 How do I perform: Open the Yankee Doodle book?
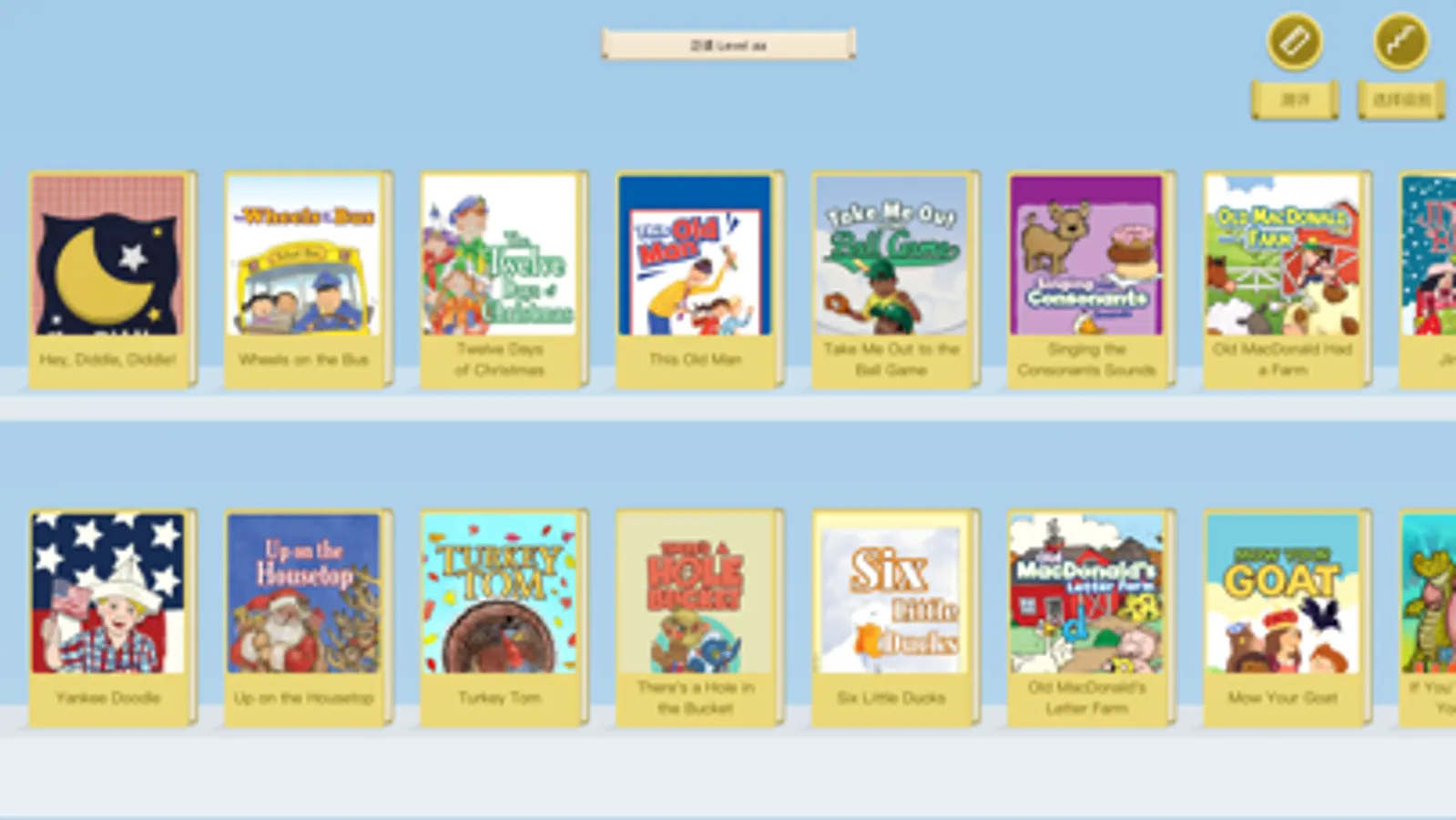tap(113, 618)
